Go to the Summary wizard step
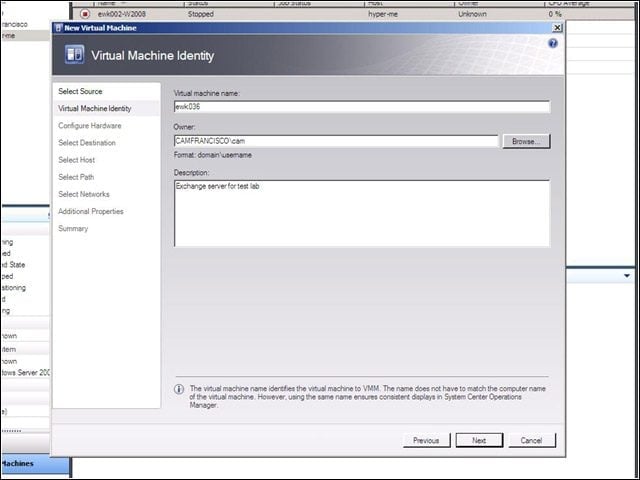The image size is (640, 480). (x=73, y=229)
